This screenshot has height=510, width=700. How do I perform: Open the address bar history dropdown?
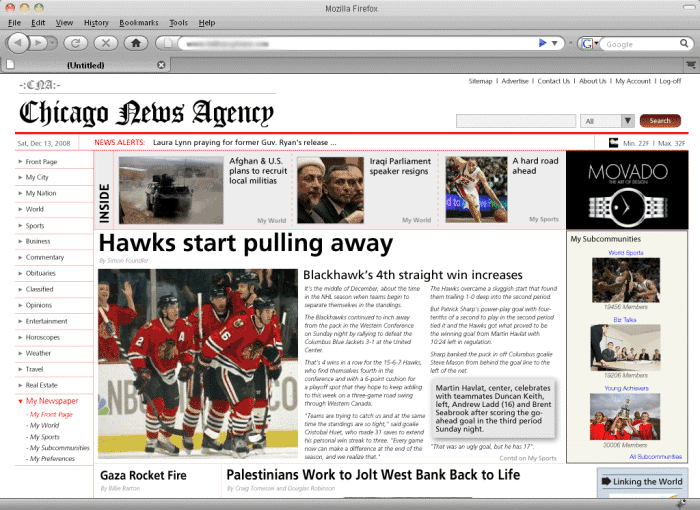(x=554, y=43)
